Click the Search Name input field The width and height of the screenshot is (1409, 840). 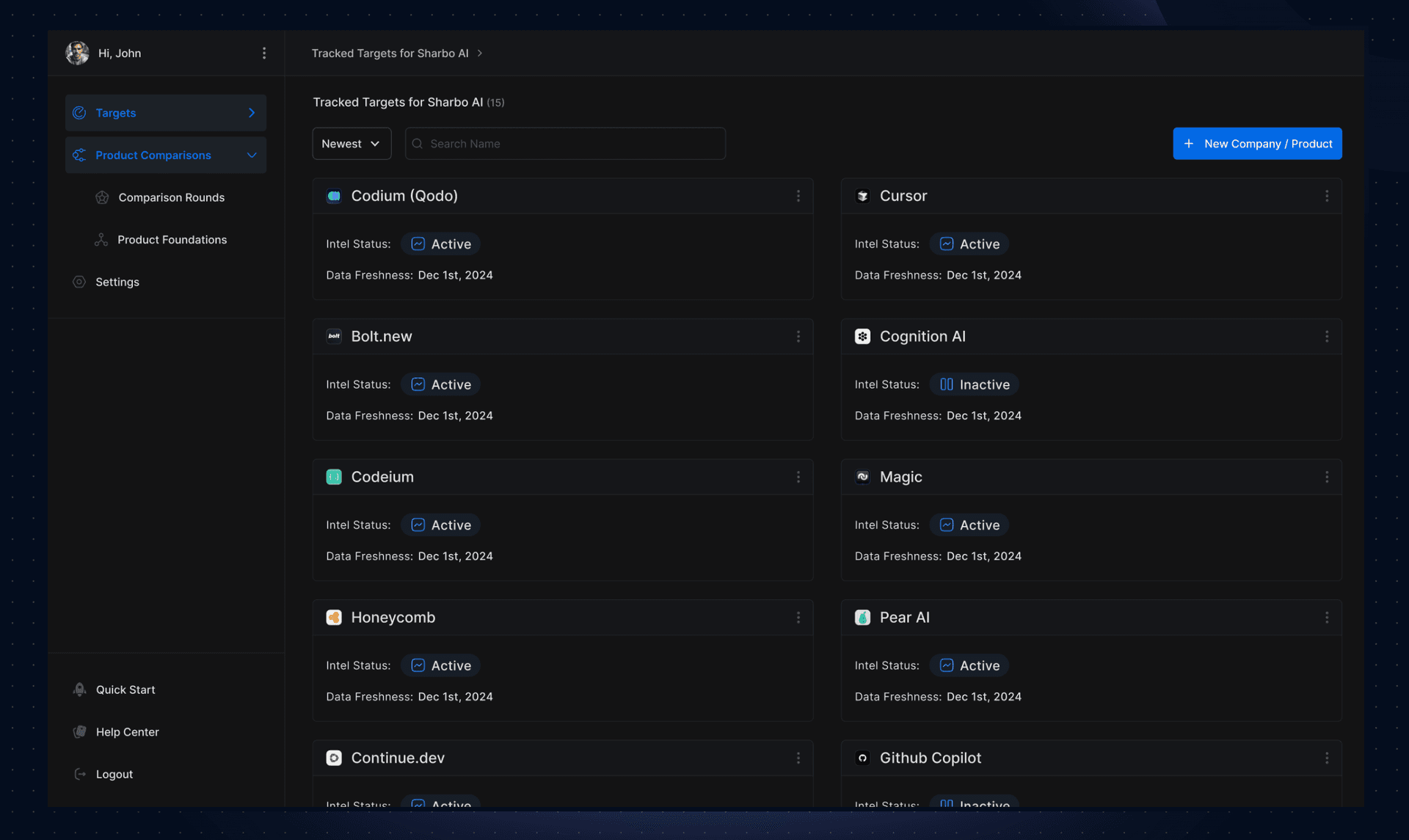coord(565,144)
